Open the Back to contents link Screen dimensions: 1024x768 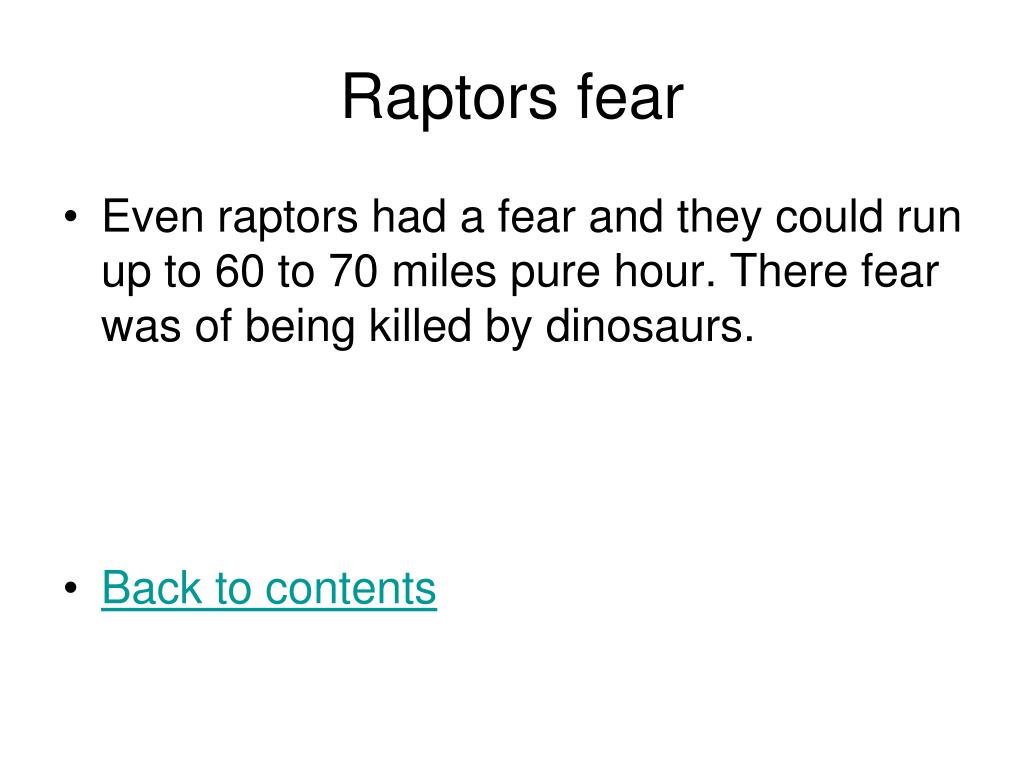269,588
